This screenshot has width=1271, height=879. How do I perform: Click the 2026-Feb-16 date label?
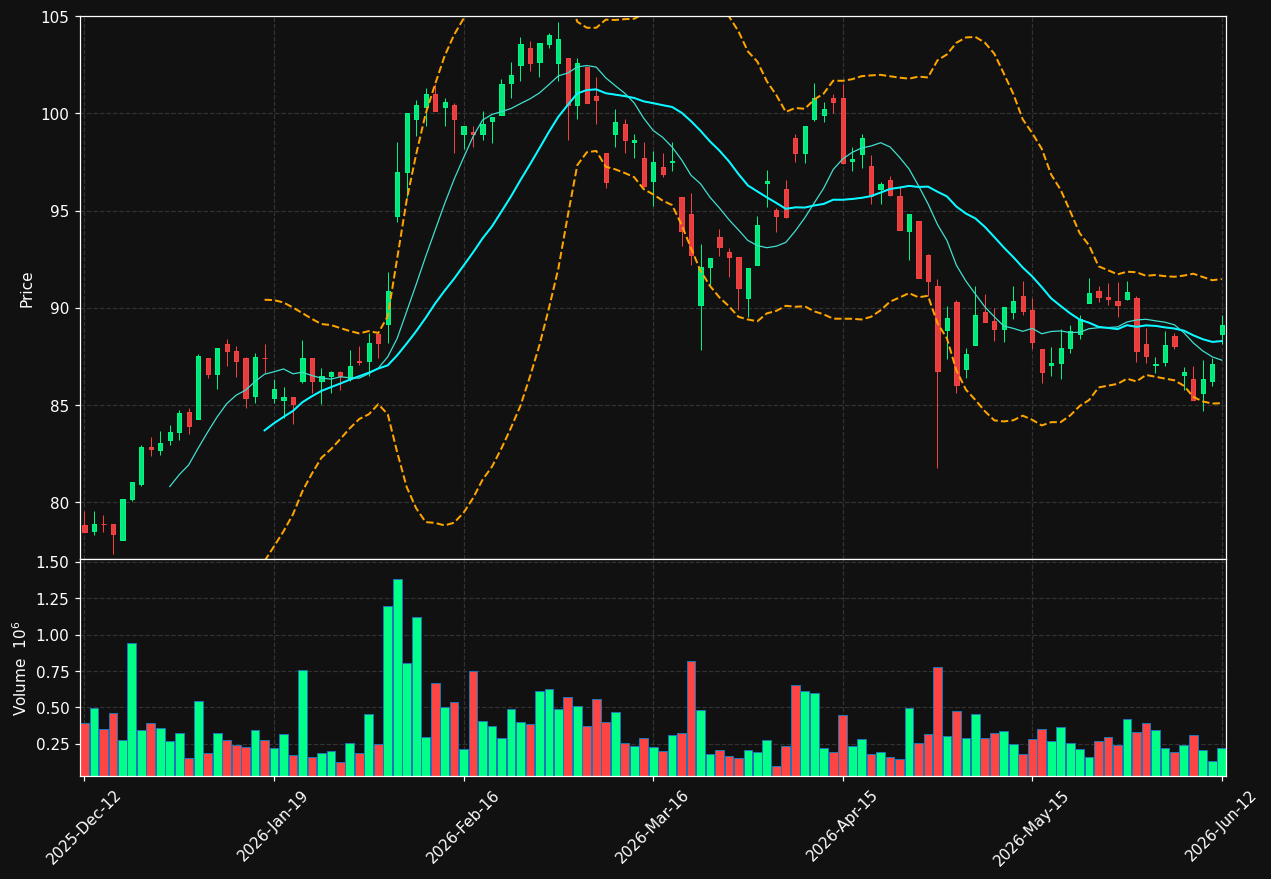463,826
